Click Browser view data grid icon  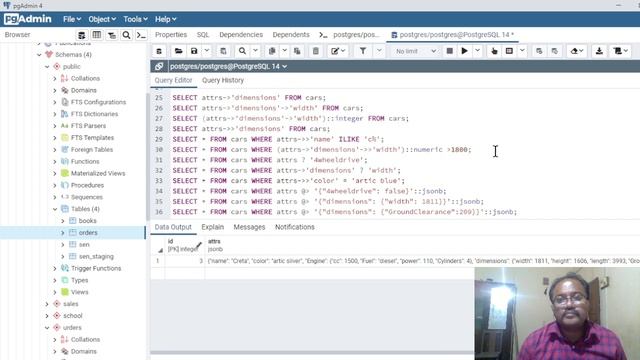[x=97, y=35]
